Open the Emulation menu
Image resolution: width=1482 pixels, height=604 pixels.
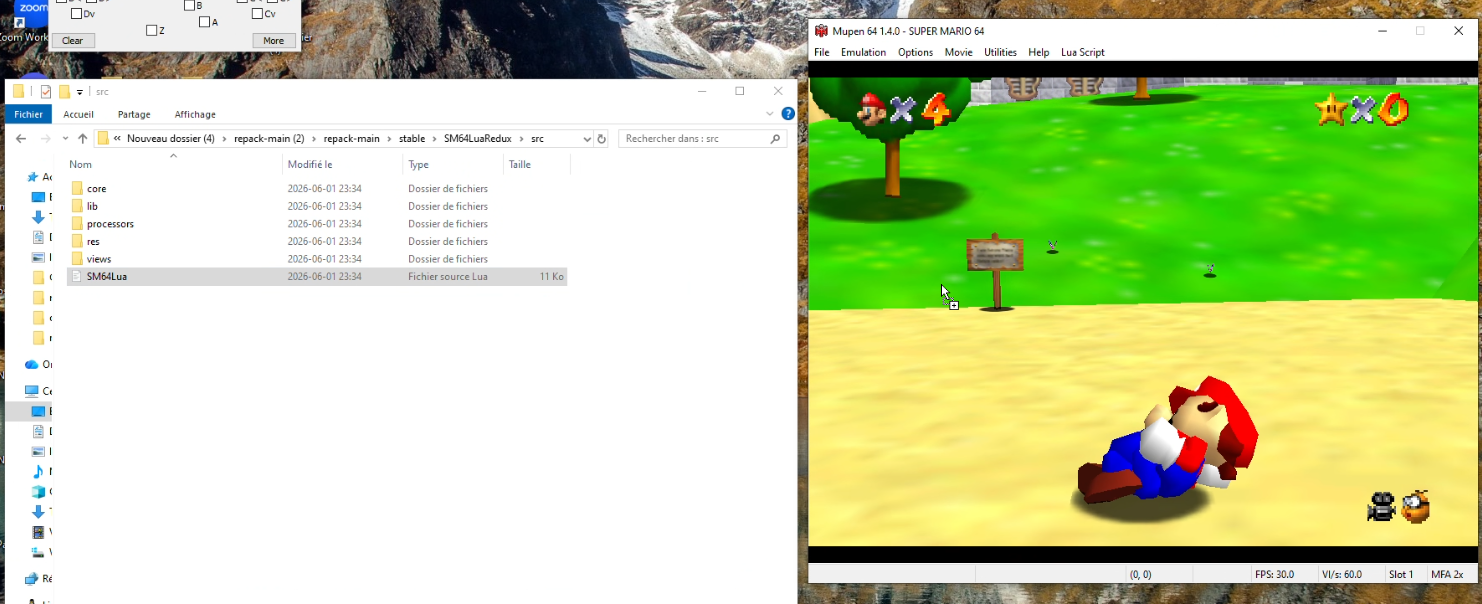tap(863, 52)
